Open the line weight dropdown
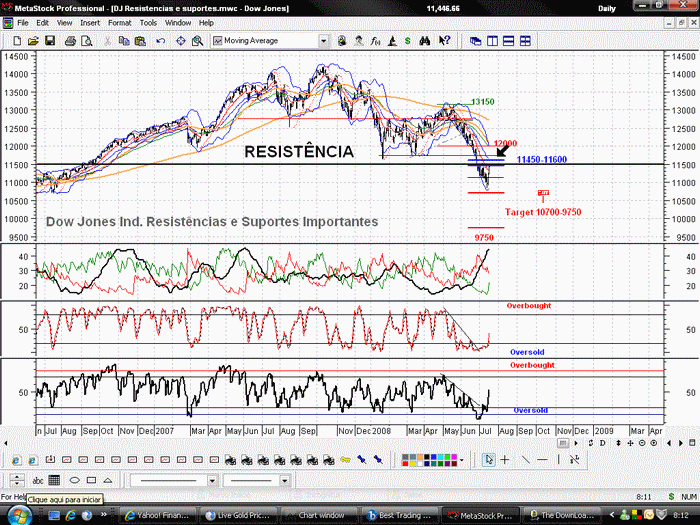 [x=284, y=480]
